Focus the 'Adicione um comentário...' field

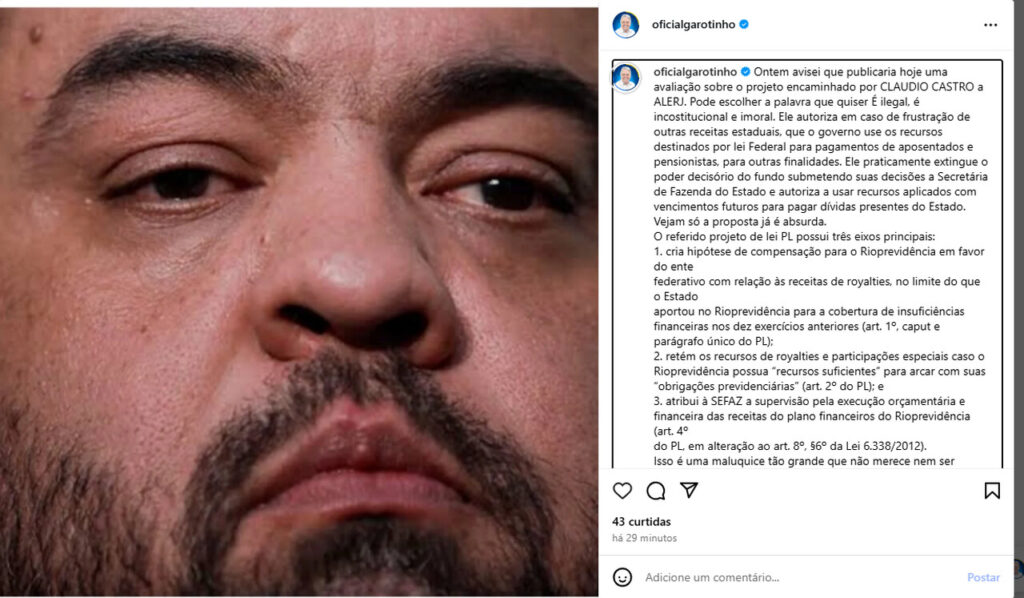pos(802,577)
